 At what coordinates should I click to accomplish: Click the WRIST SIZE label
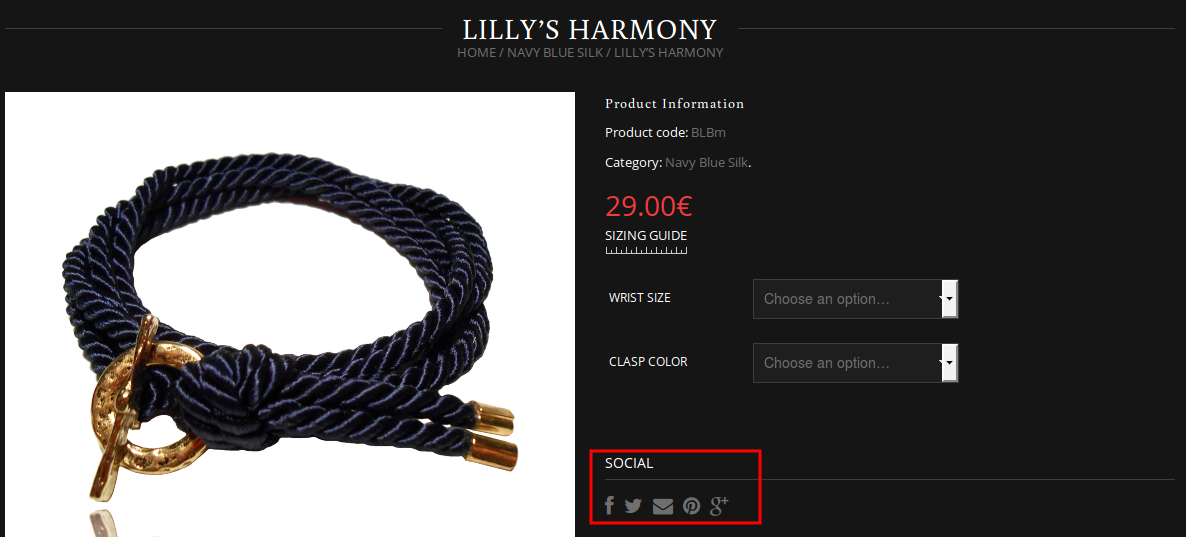coord(640,298)
